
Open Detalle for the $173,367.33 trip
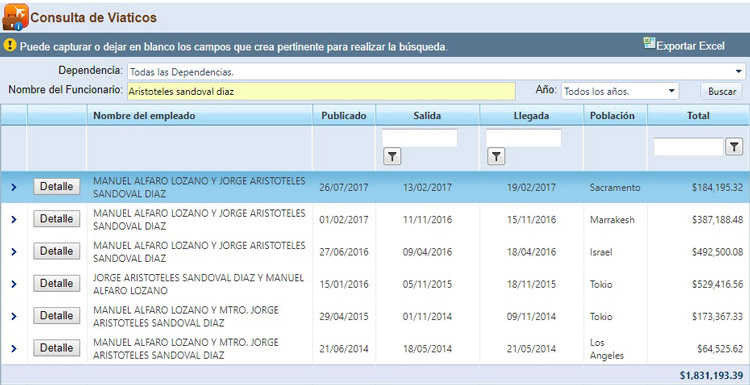tap(56, 315)
